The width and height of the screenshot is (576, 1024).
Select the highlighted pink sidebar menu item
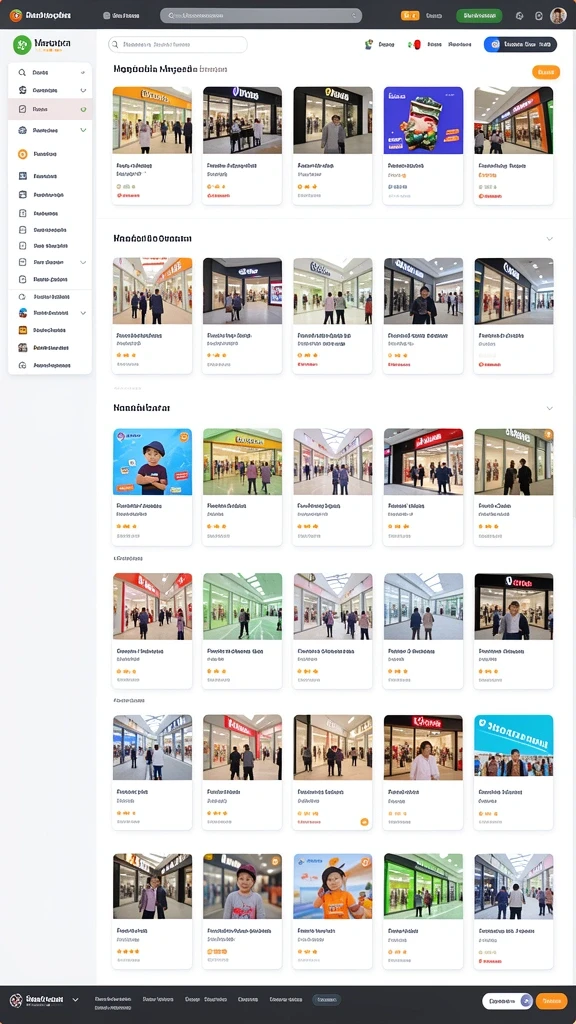point(50,109)
